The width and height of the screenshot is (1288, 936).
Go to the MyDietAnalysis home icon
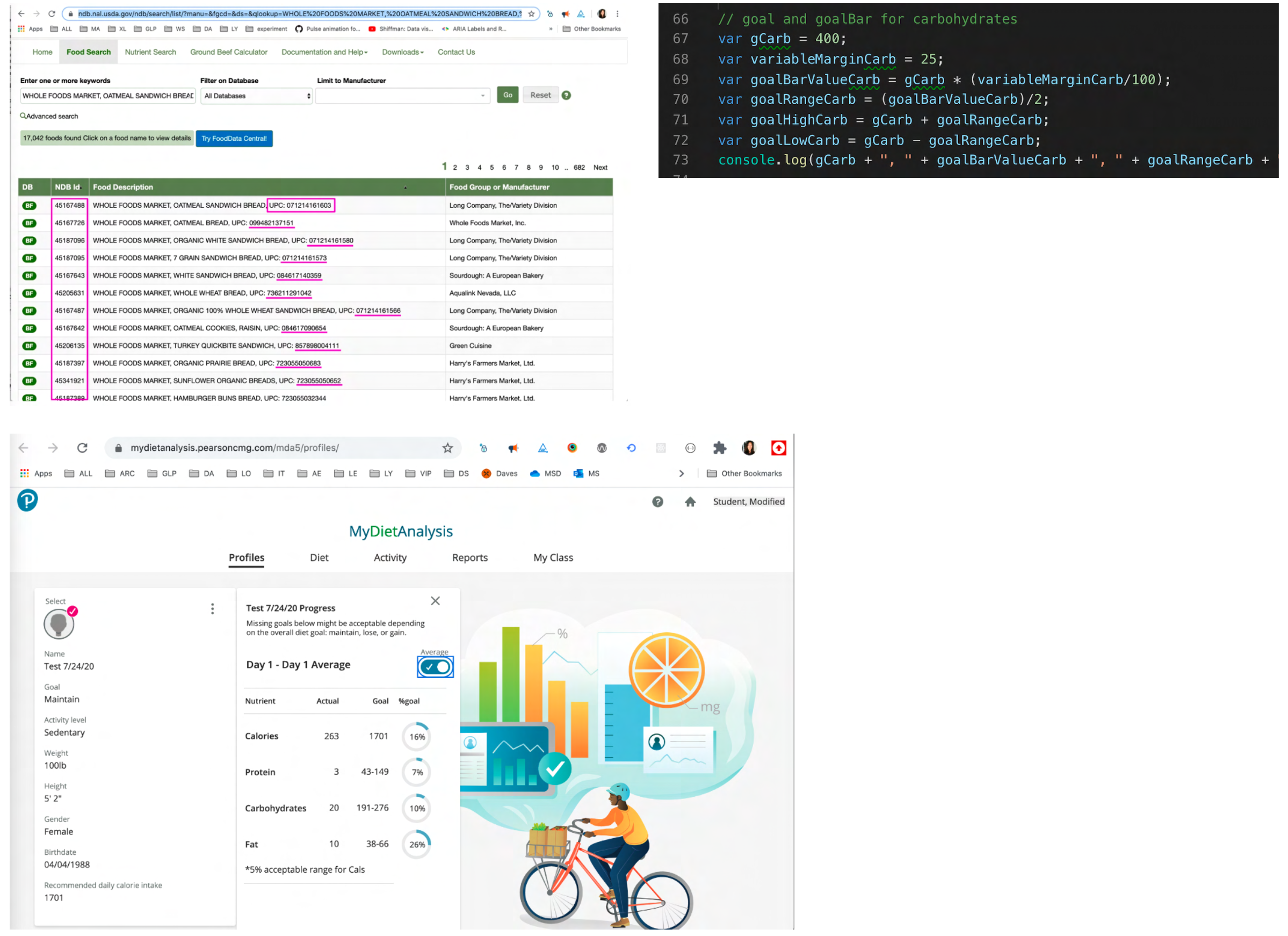coord(690,502)
